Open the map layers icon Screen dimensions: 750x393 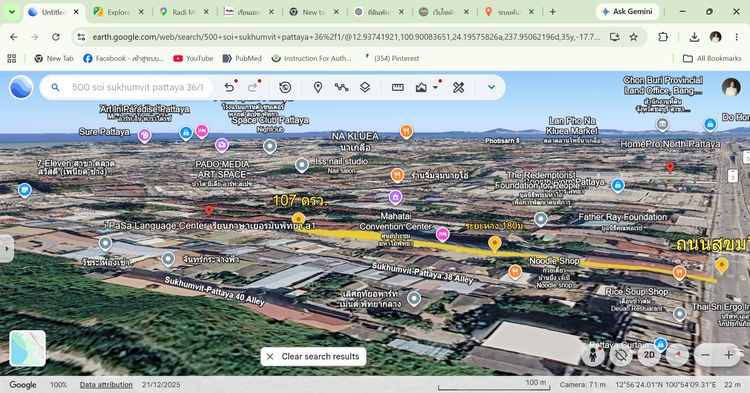coord(365,87)
